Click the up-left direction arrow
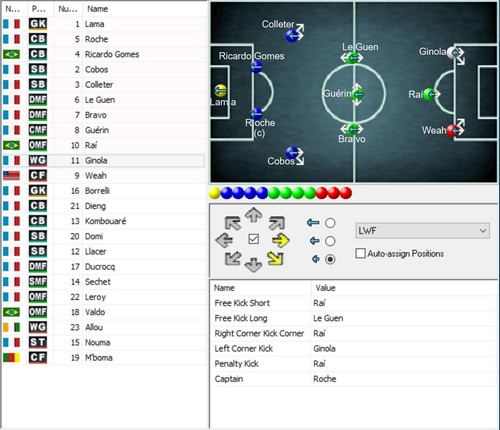 tap(233, 223)
